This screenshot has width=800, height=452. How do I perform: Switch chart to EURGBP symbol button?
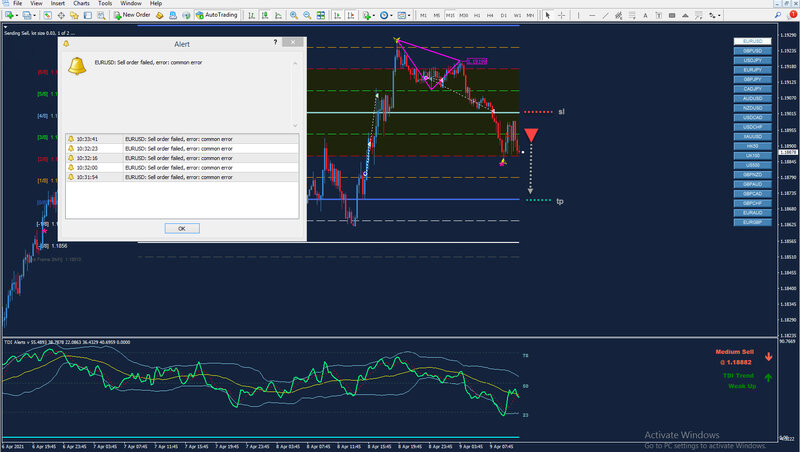753,222
